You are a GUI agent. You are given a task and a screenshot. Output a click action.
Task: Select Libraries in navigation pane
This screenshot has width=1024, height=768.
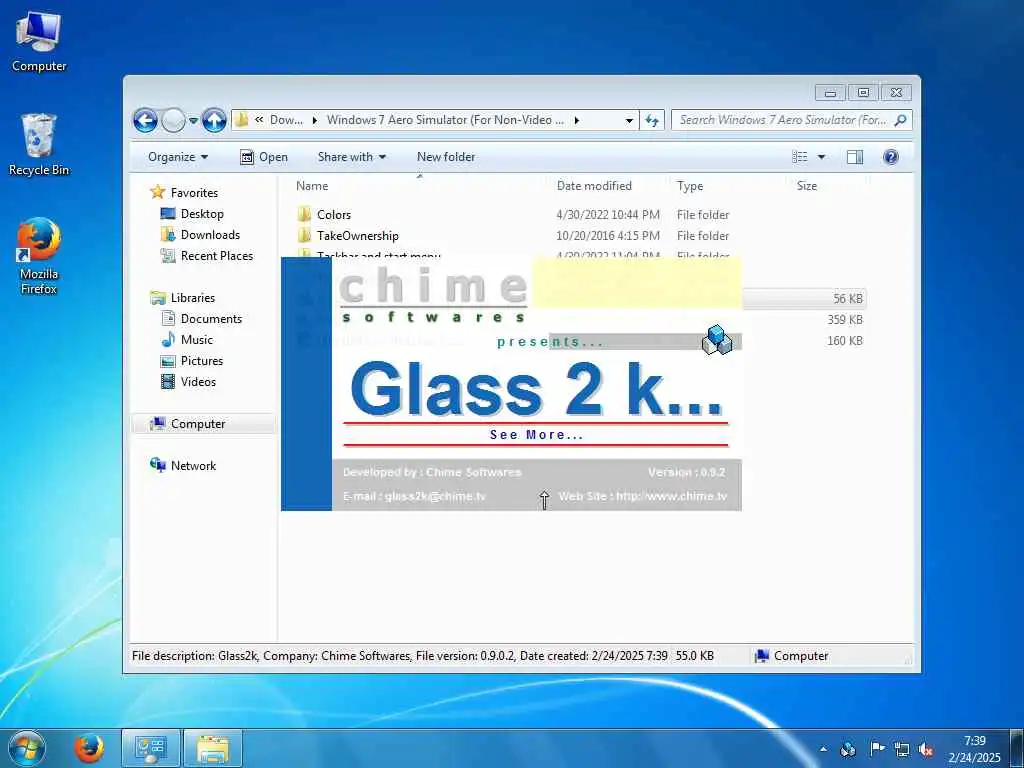pyautogui.click(x=193, y=298)
